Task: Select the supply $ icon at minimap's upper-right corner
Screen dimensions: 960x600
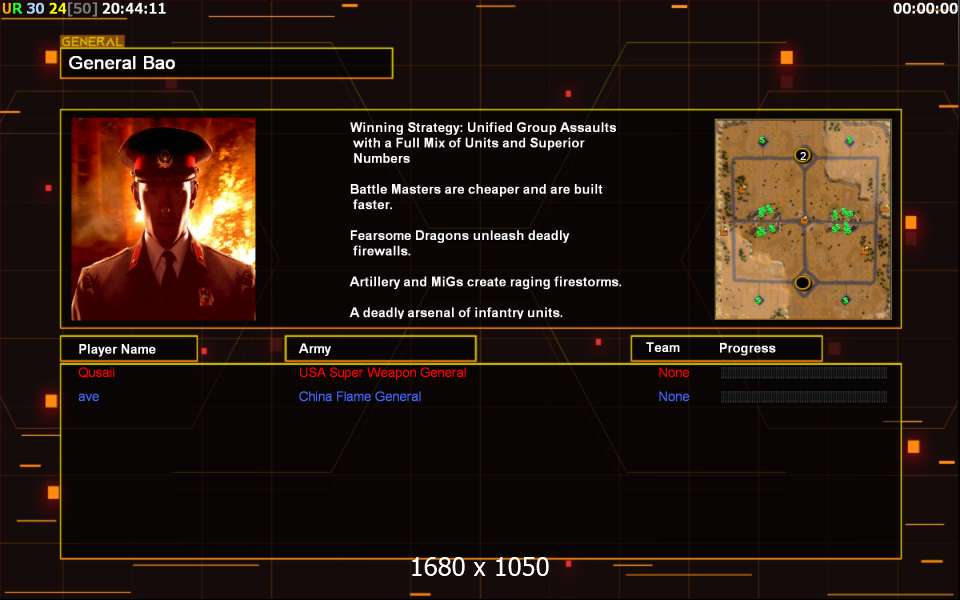Action: tap(849, 140)
